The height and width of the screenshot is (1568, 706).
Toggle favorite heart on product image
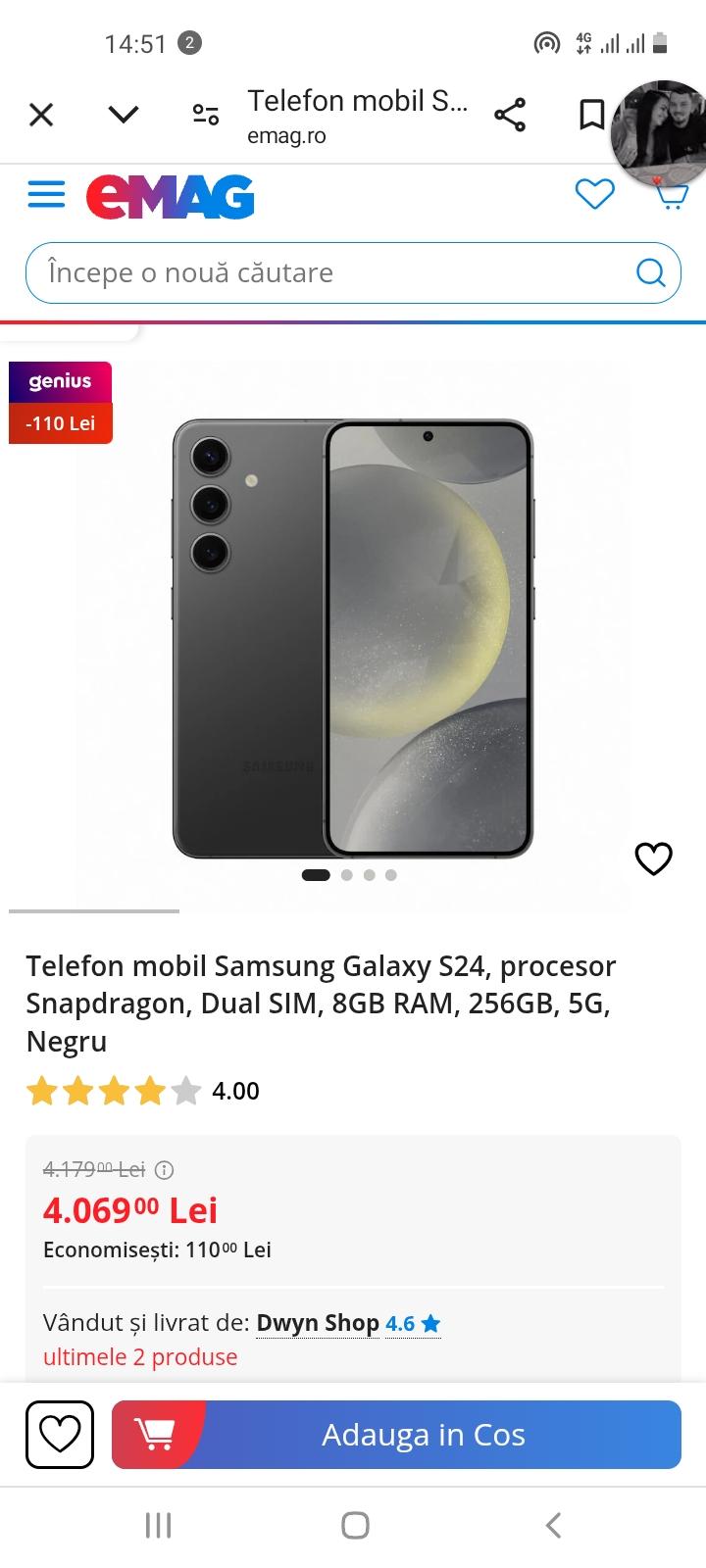pyautogui.click(x=653, y=858)
